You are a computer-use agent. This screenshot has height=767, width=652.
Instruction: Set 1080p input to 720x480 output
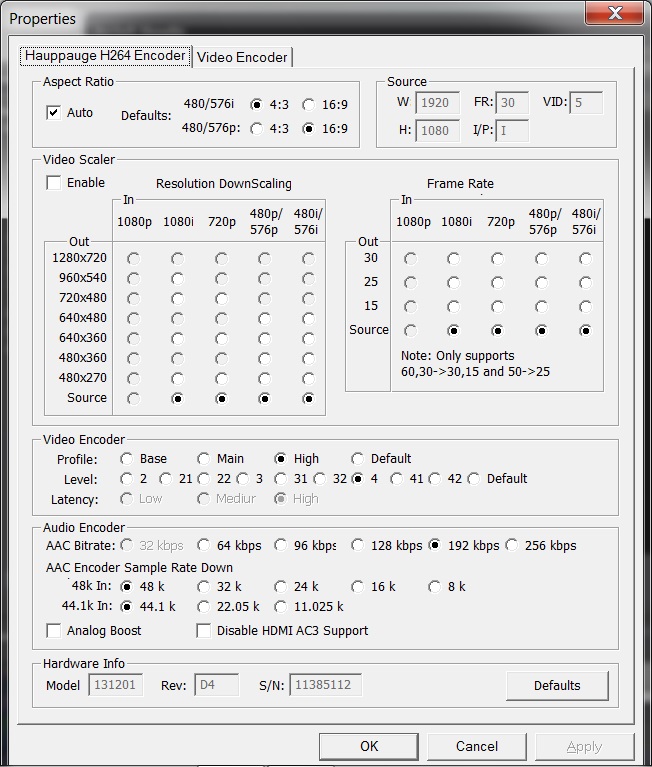click(134, 298)
